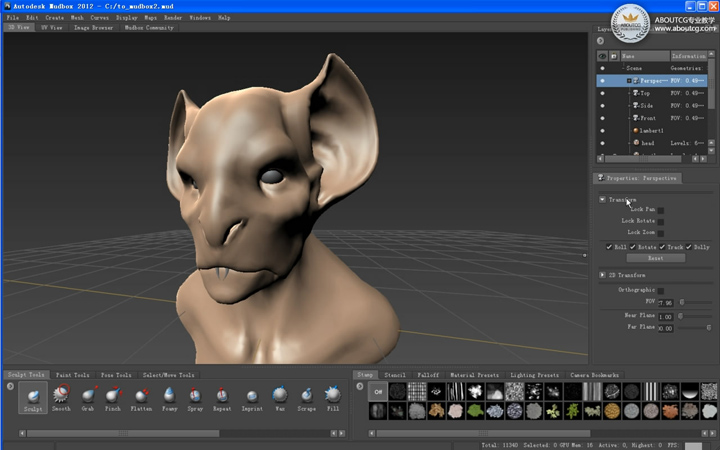
Task: Uncheck the Rotate checkbox
Action: (x=633, y=247)
